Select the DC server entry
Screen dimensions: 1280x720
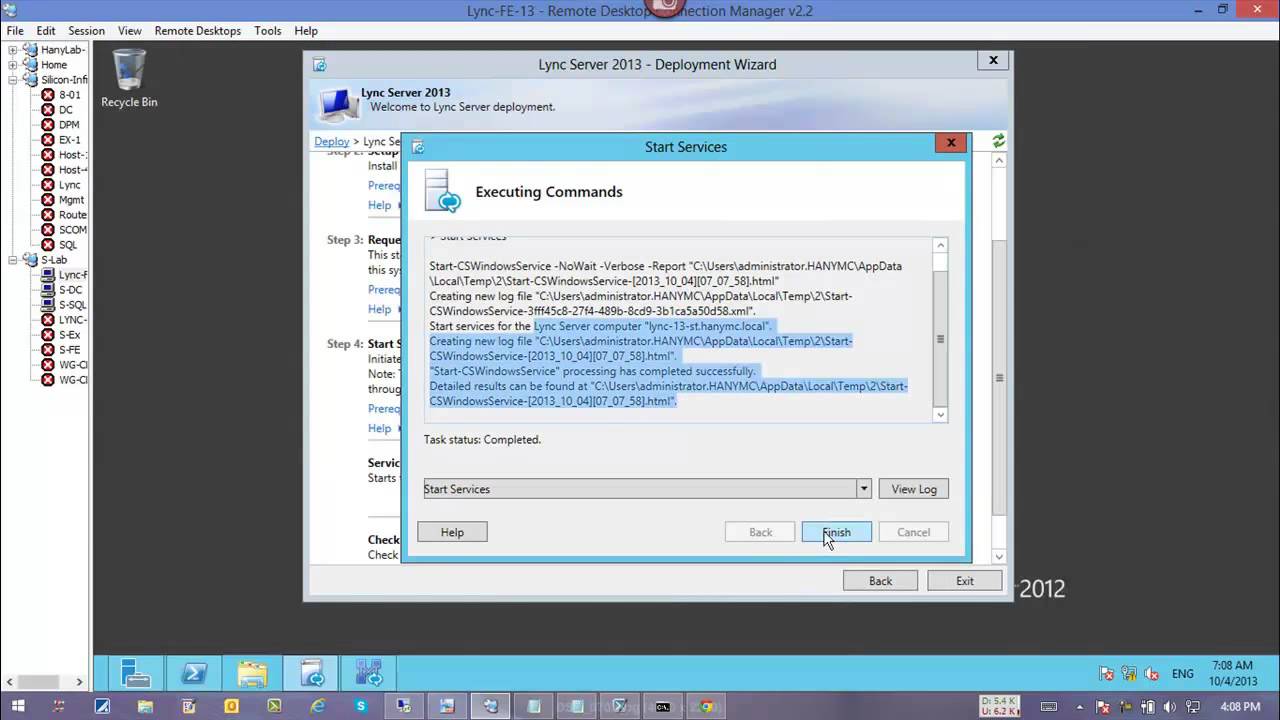coord(65,110)
